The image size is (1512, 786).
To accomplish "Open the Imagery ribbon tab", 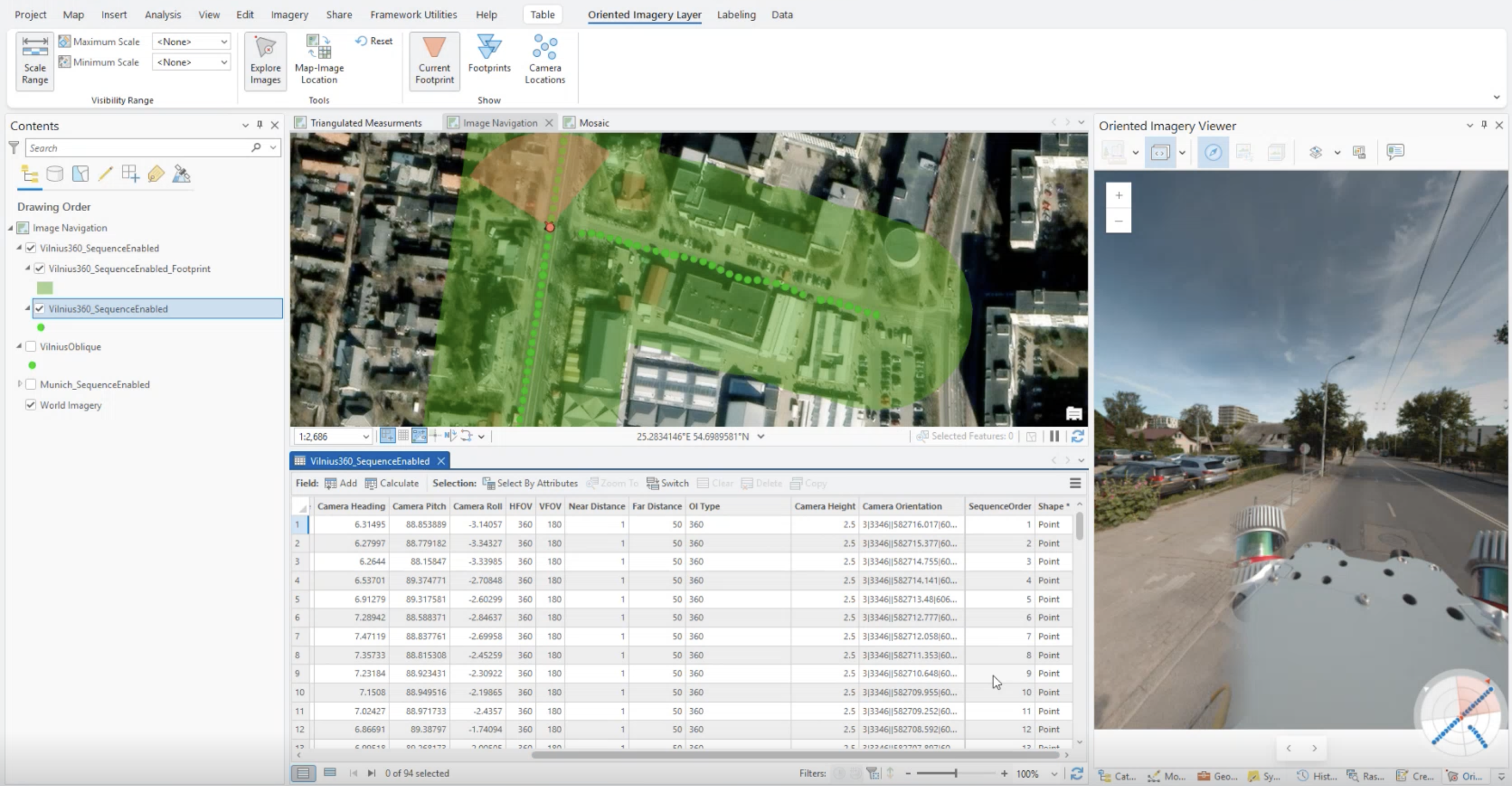I will point(289,14).
